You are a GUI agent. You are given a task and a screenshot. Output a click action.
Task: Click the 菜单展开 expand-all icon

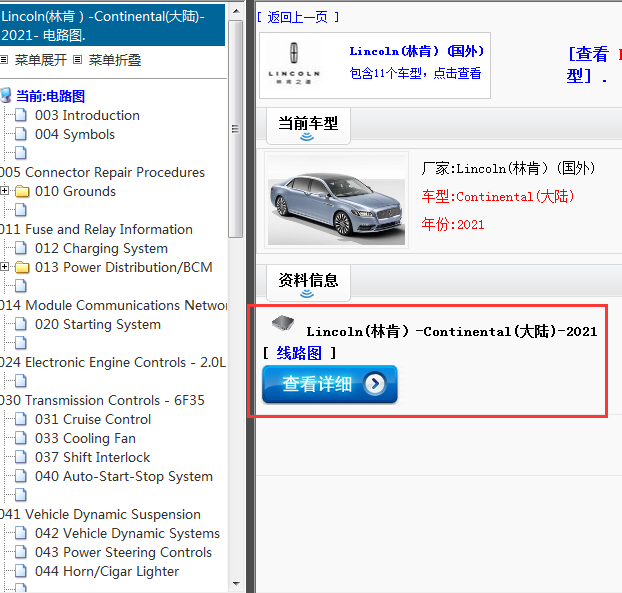point(4,60)
